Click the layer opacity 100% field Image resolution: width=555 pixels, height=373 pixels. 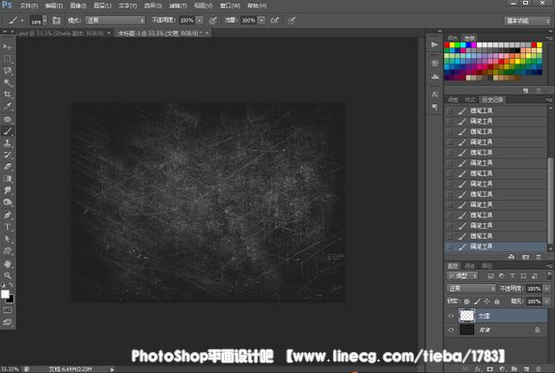(x=534, y=289)
